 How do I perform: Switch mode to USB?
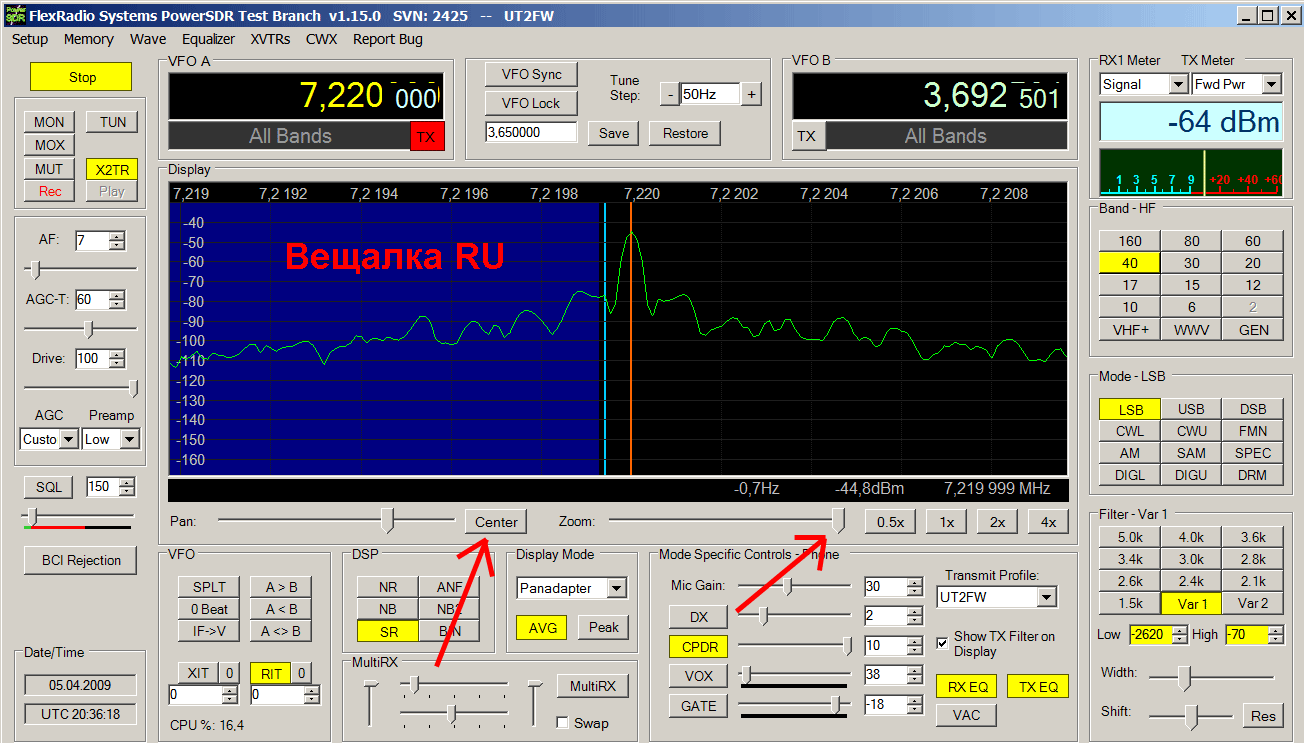(x=1191, y=409)
